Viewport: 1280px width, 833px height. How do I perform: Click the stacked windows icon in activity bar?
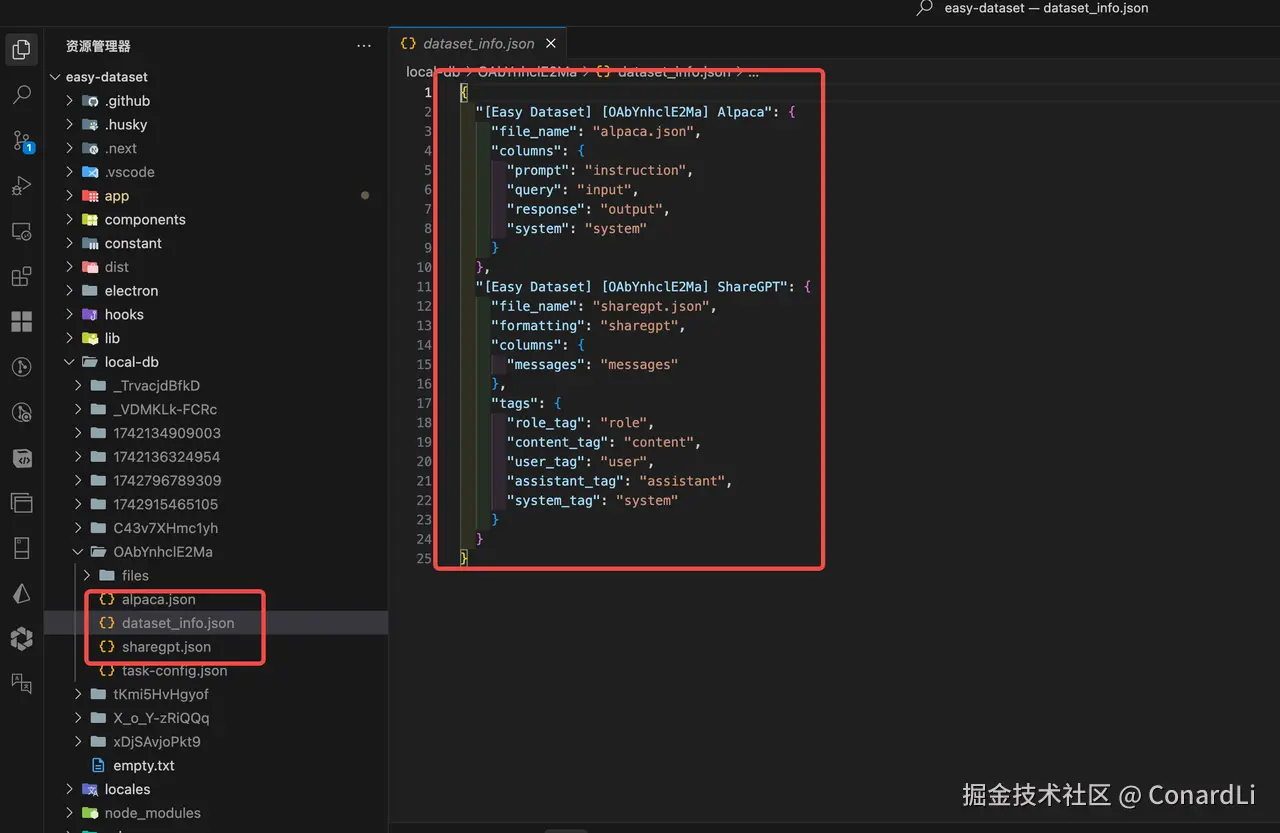pos(21,503)
